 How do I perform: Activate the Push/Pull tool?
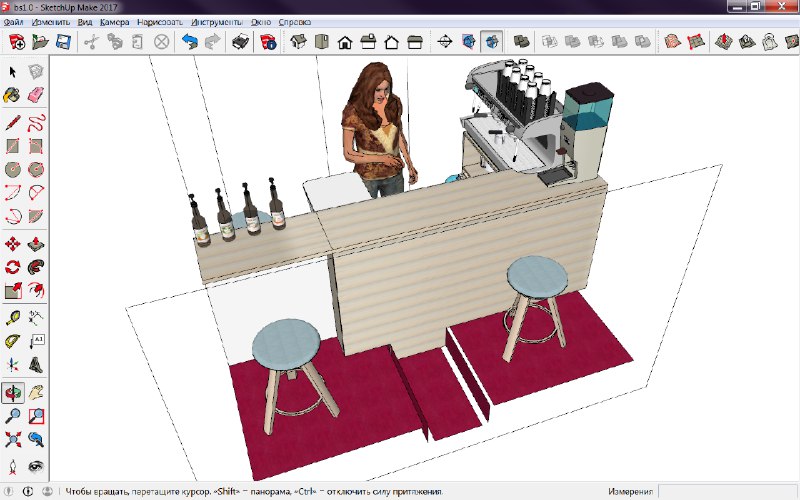point(36,243)
